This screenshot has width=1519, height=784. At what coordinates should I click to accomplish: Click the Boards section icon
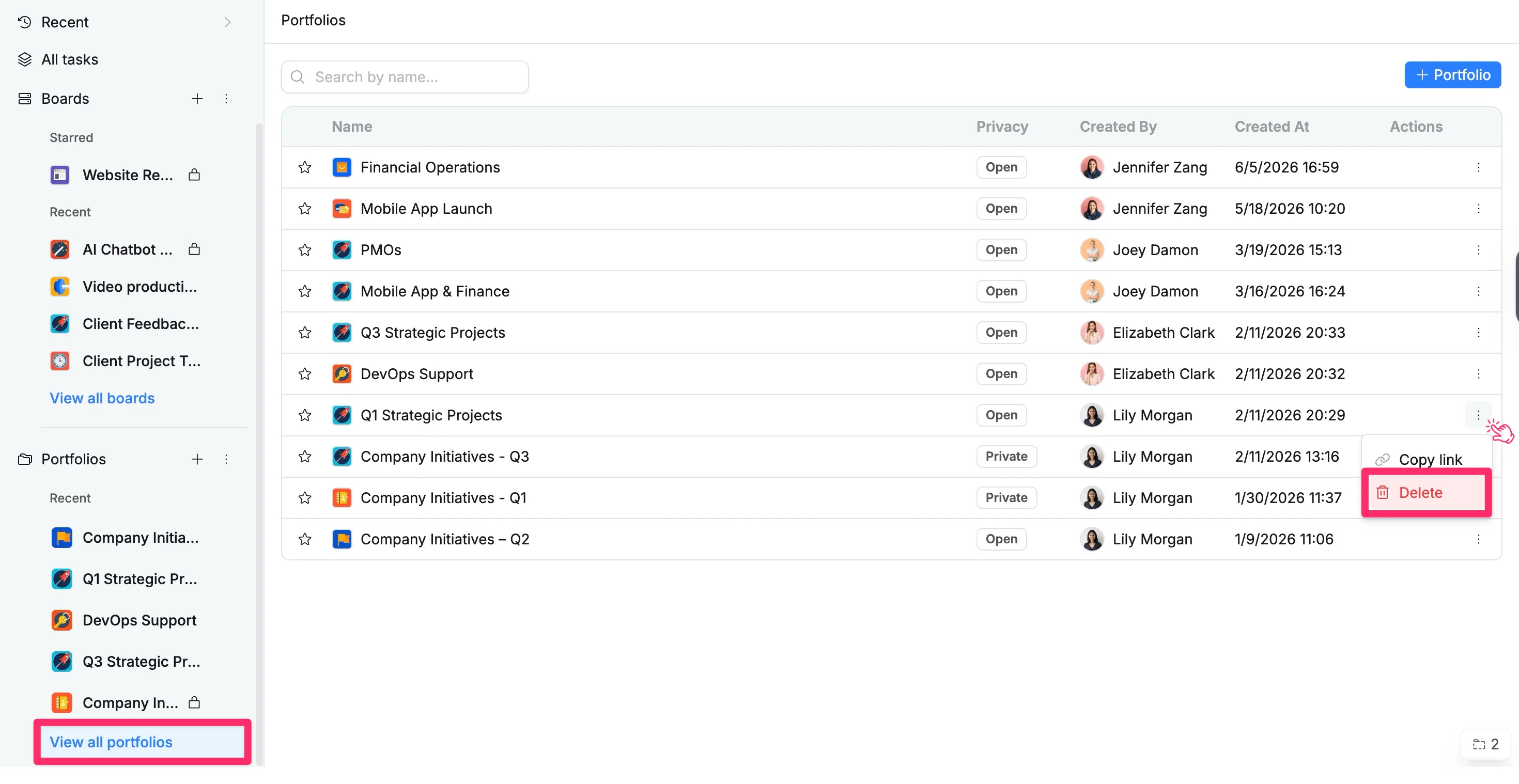click(25, 99)
